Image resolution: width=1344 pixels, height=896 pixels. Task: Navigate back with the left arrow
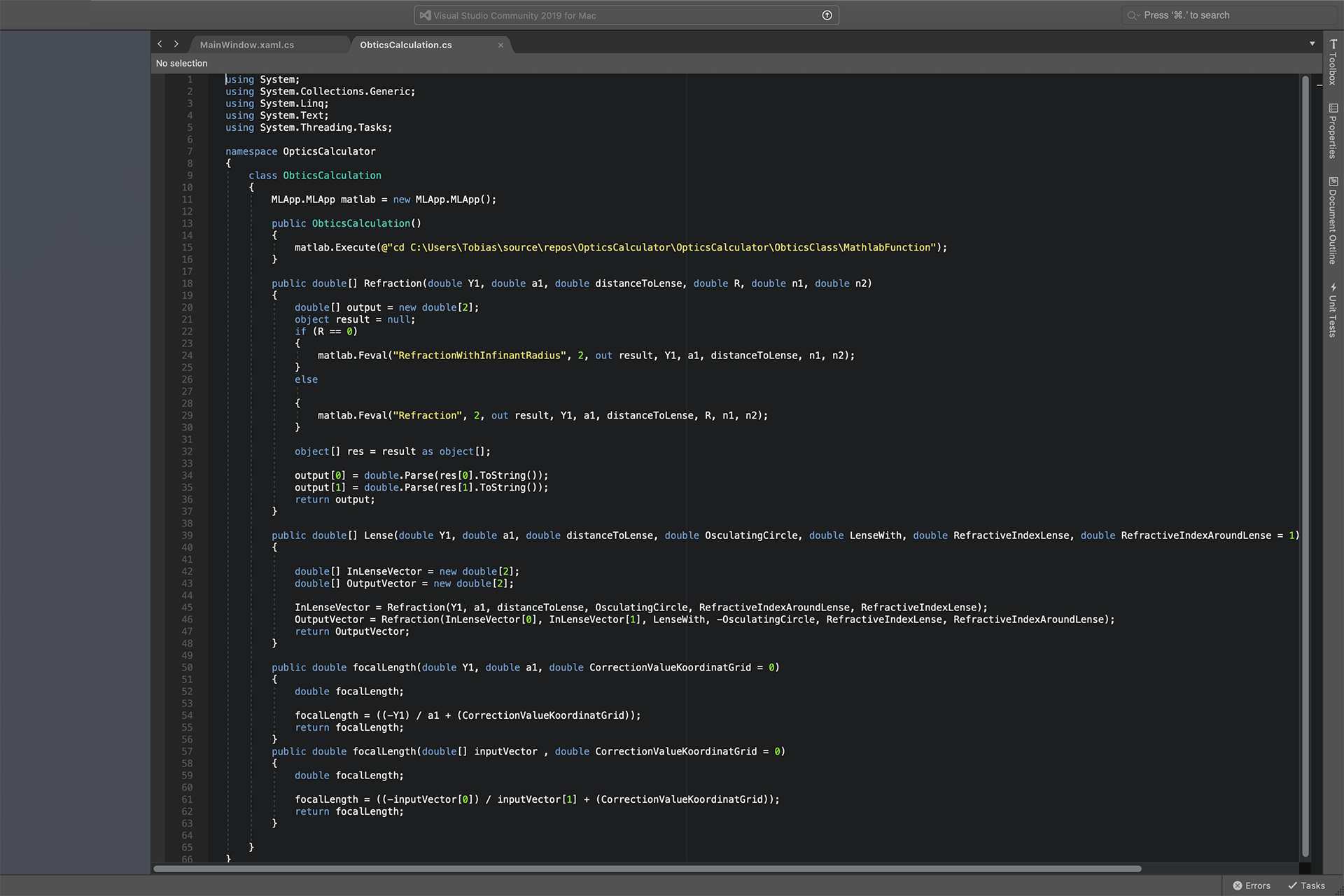[x=160, y=44]
